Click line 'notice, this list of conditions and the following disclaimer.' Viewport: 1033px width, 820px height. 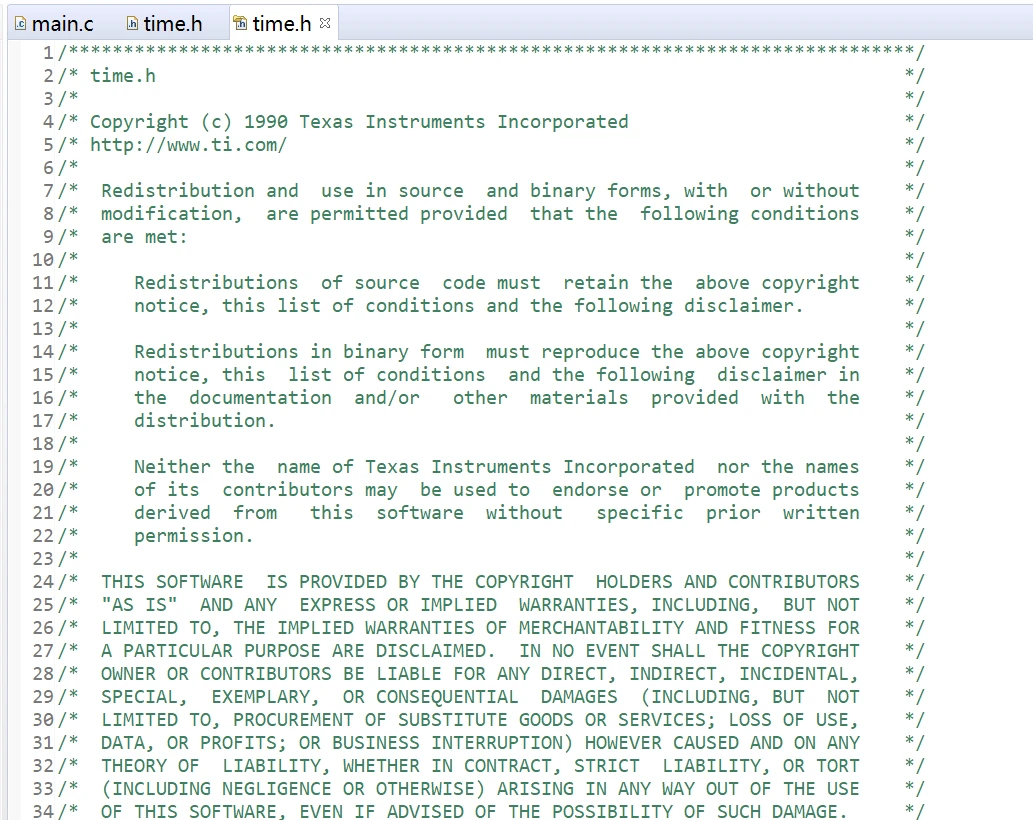tap(468, 306)
